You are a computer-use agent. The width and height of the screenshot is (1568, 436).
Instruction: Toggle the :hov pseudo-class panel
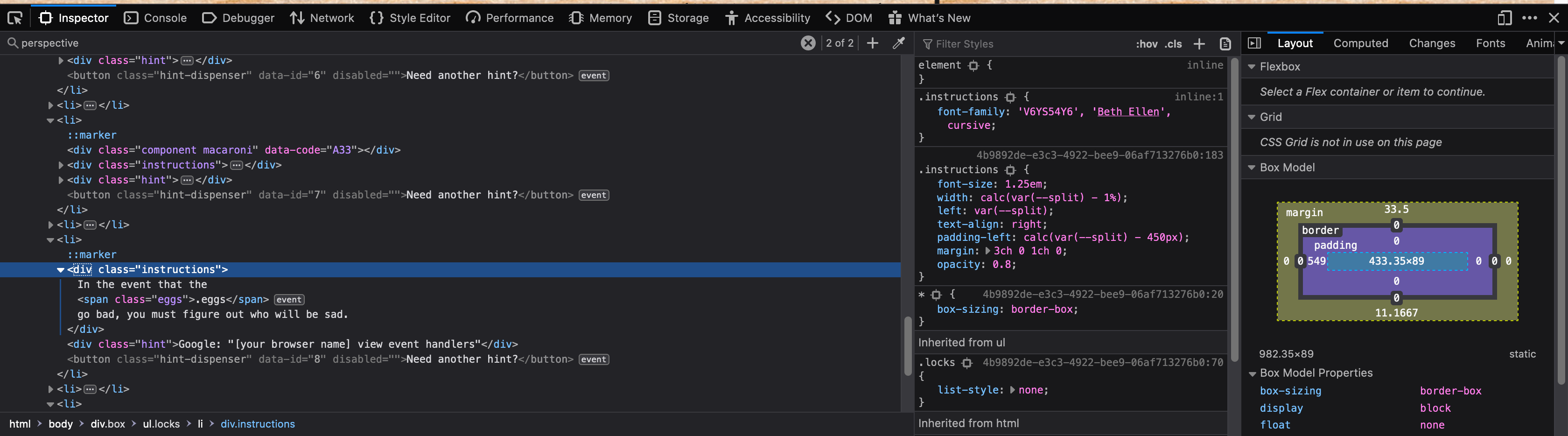tap(1147, 44)
